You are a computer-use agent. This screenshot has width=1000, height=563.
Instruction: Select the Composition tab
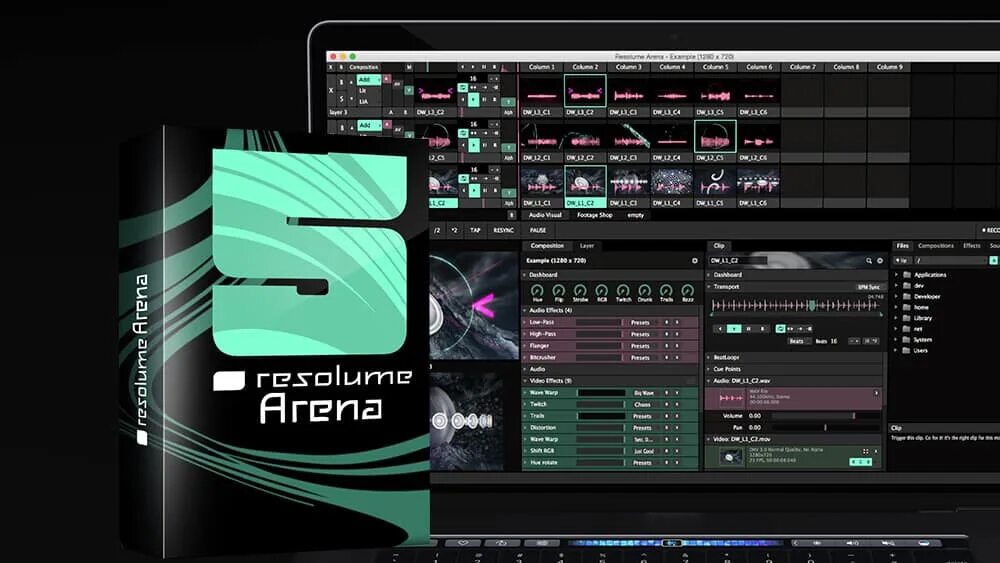pos(547,246)
